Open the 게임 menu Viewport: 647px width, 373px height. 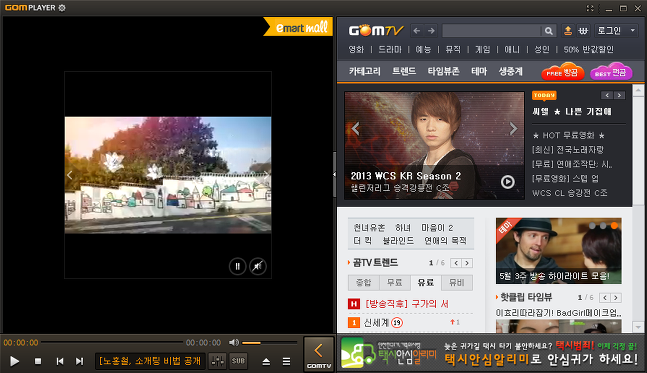pos(482,50)
